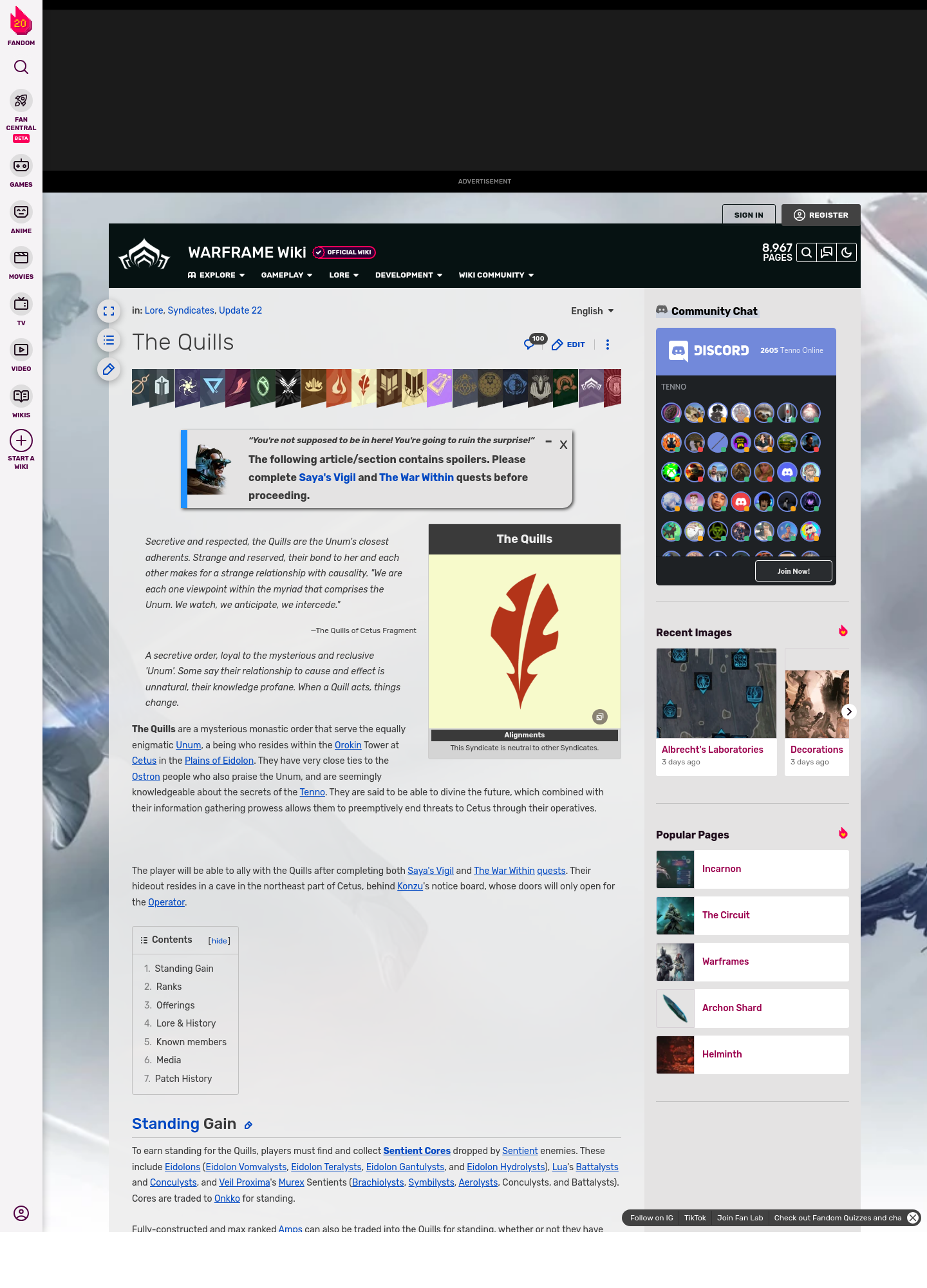Click the pencil icon beside Standing Gain

point(248,1125)
